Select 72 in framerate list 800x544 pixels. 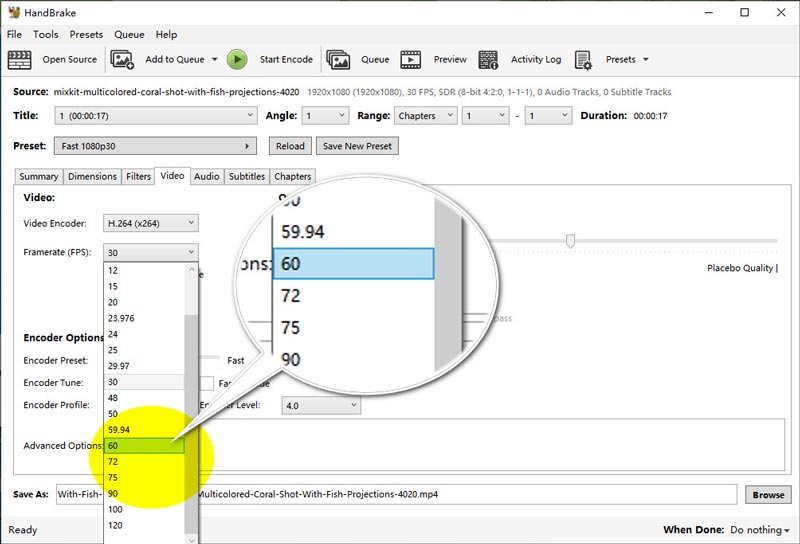[x=144, y=461]
